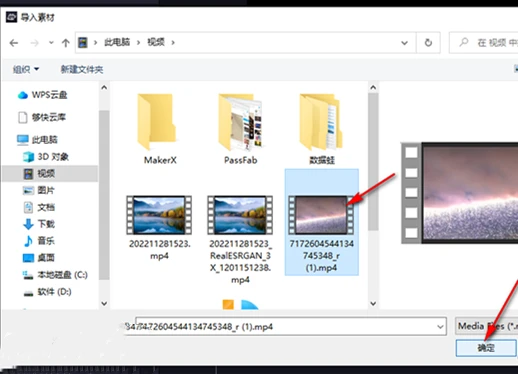Open 音乐 in the sidebar
The height and width of the screenshot is (374, 518).
click(46, 241)
